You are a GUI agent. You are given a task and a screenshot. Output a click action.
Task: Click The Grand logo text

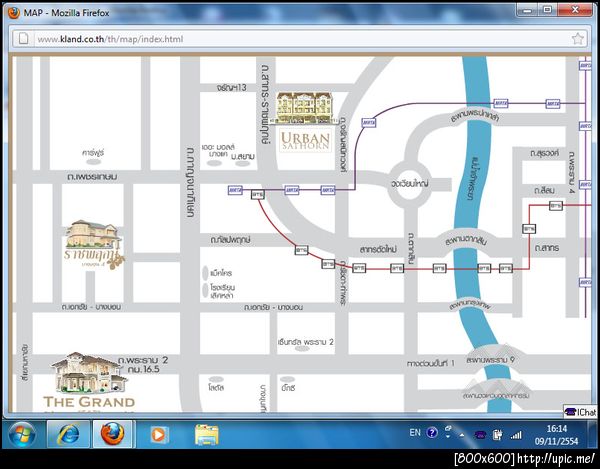pyautogui.click(x=89, y=402)
